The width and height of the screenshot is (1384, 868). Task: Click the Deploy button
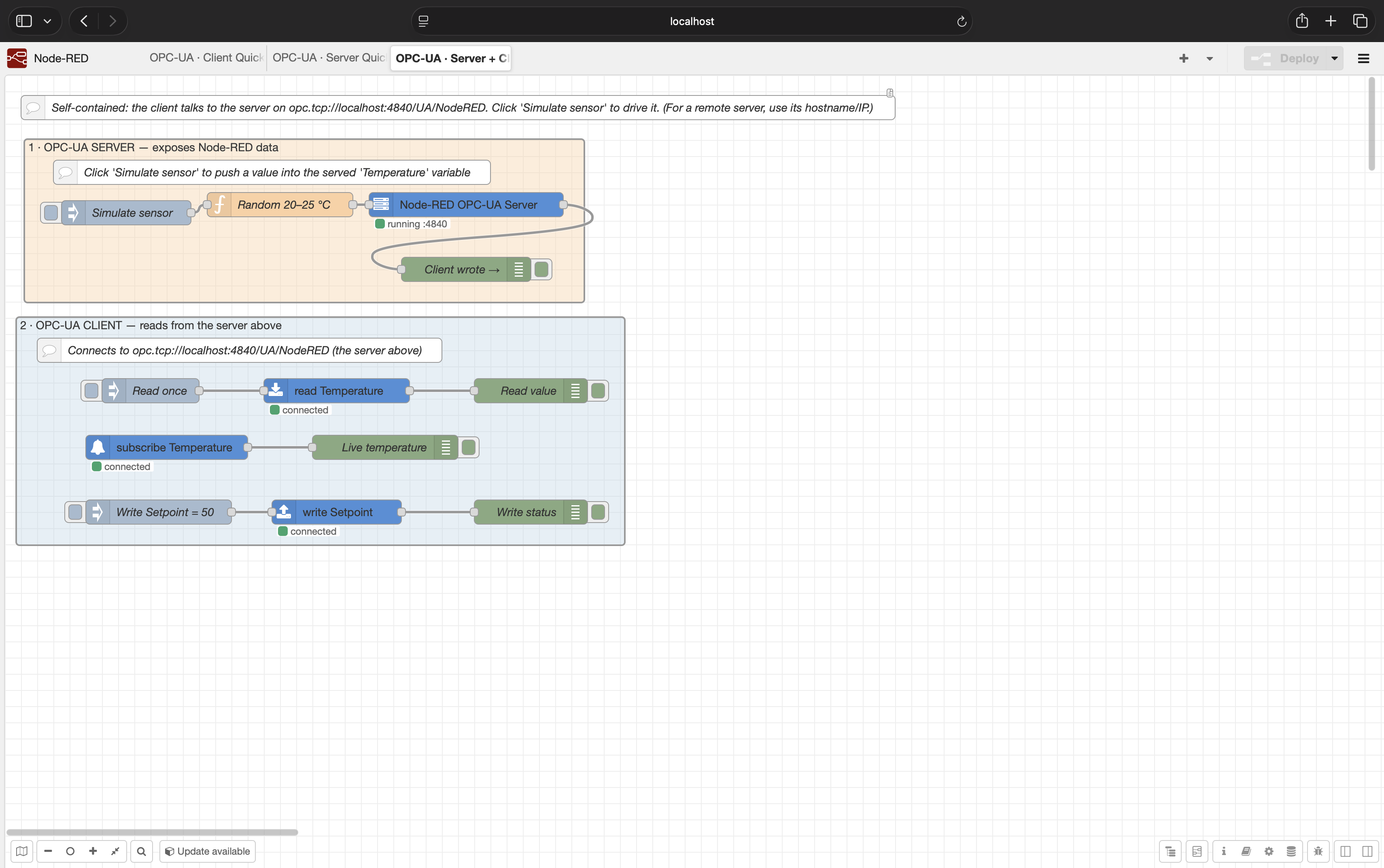pos(1285,58)
